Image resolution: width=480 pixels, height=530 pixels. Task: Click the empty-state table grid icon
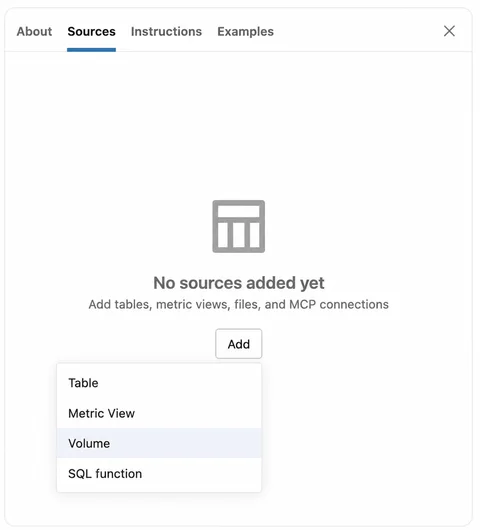[238, 226]
